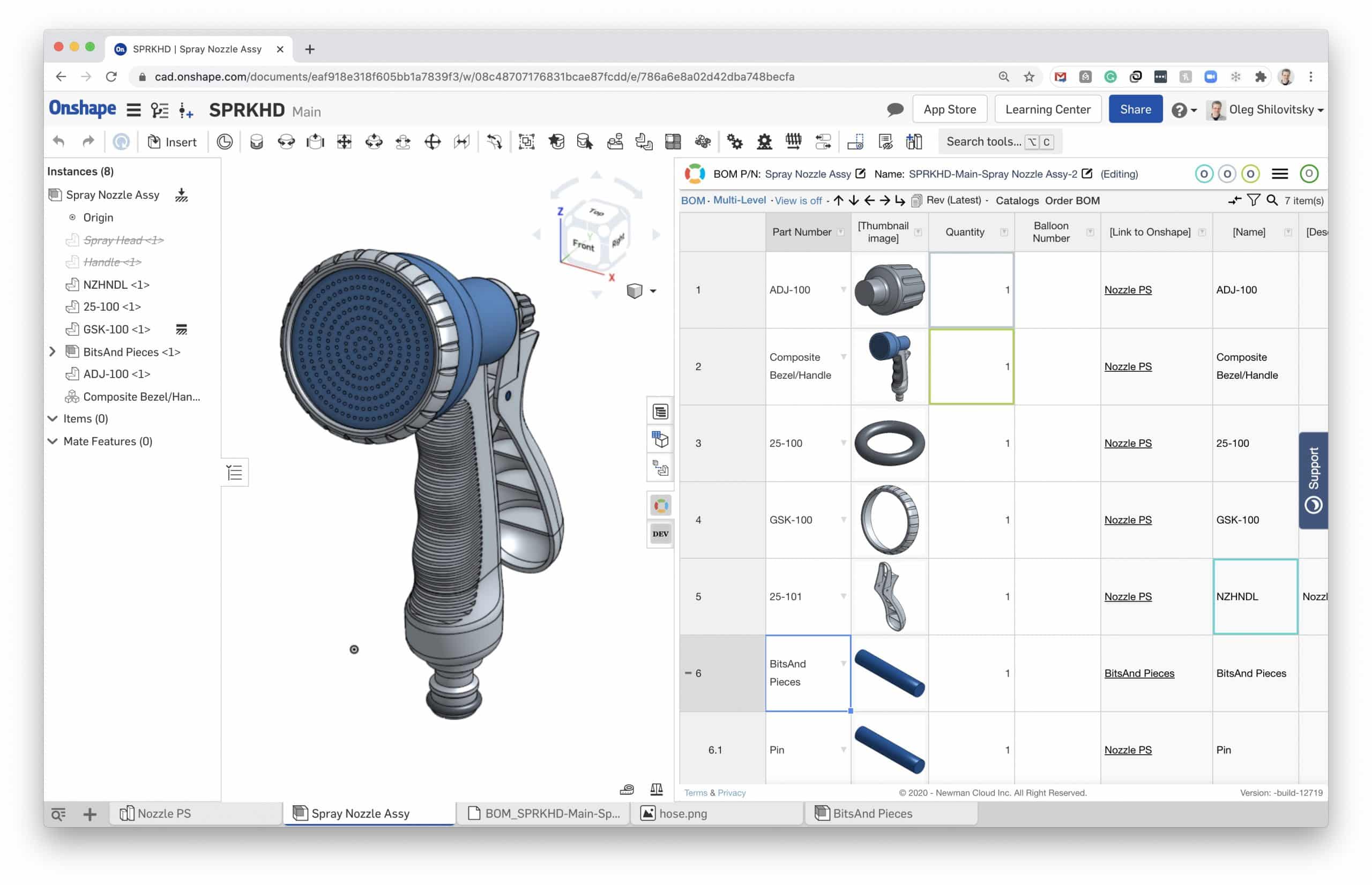1372x885 pixels.
Task: Open the Onshape hamburger menu icon
Action: tap(133, 110)
